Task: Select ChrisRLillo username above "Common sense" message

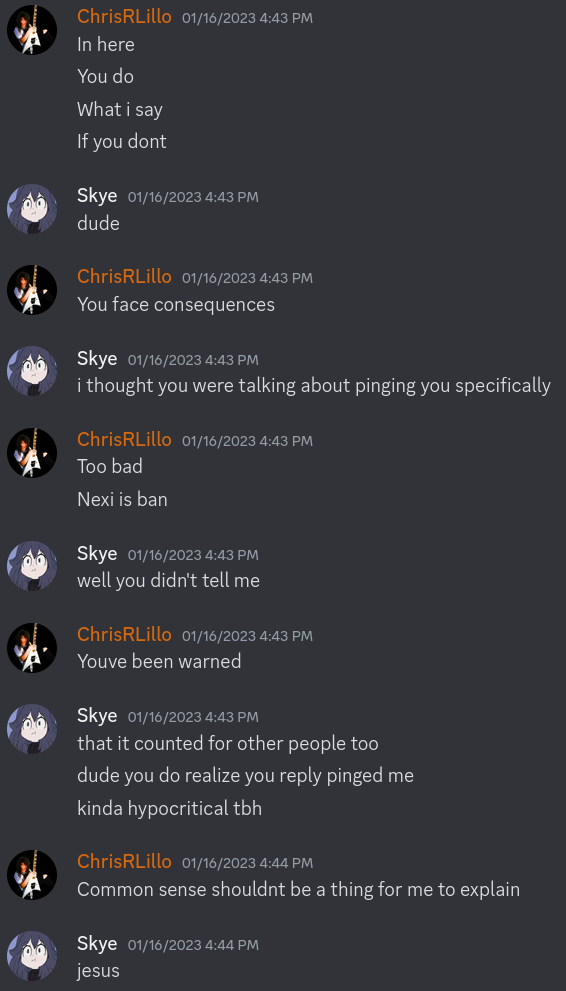Action: pos(124,861)
